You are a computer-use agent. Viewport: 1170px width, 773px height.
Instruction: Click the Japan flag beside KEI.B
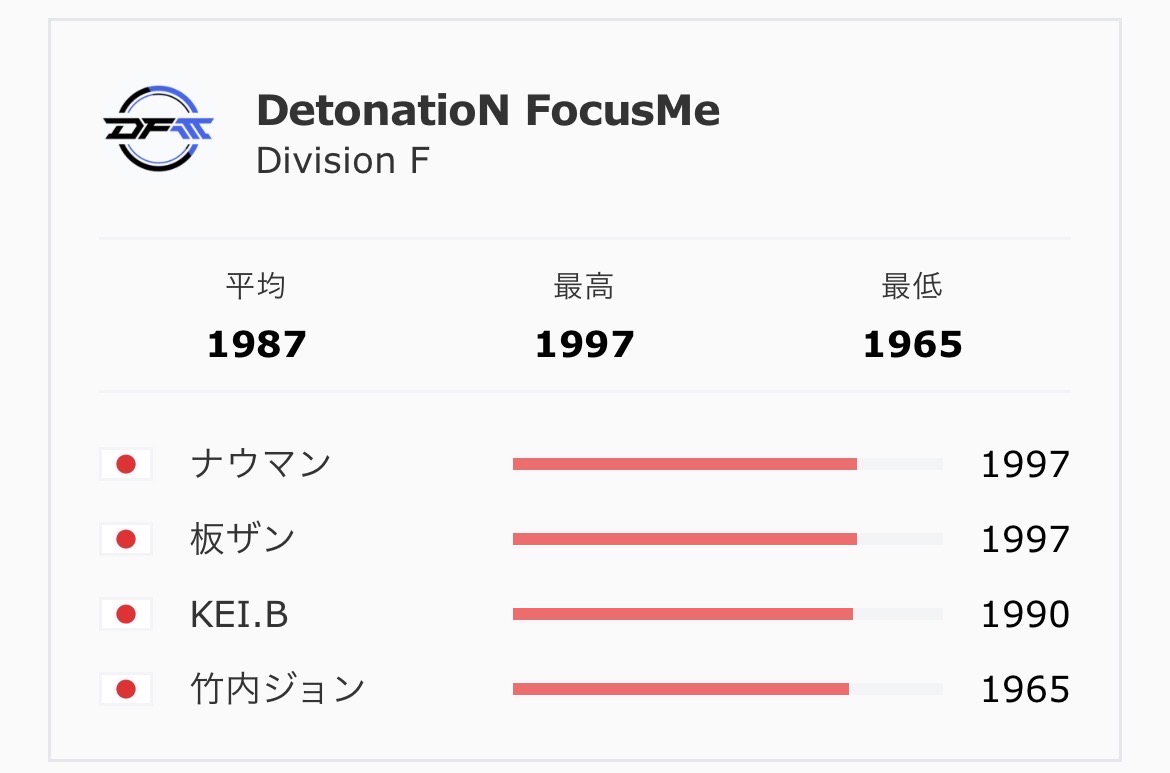click(x=126, y=614)
